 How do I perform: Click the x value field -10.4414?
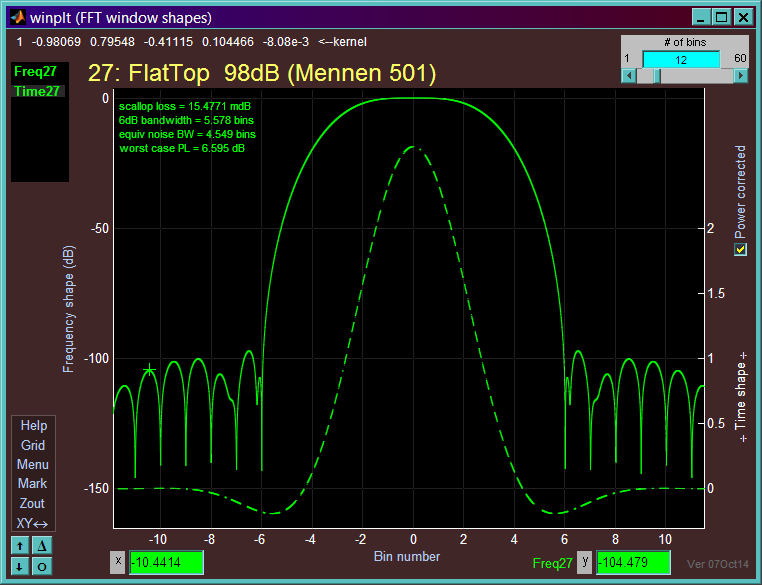pos(166,563)
